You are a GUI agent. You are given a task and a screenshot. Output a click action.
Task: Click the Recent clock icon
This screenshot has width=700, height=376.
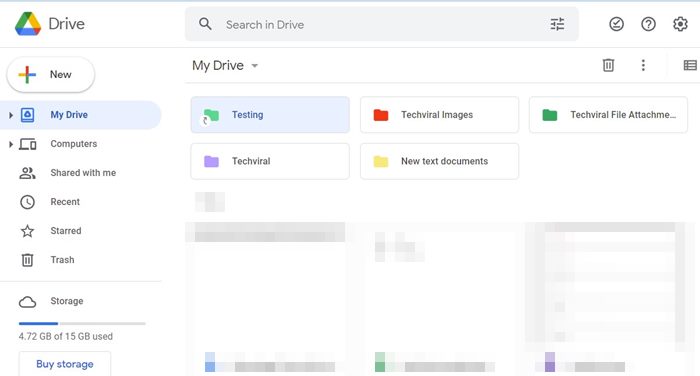(27, 202)
